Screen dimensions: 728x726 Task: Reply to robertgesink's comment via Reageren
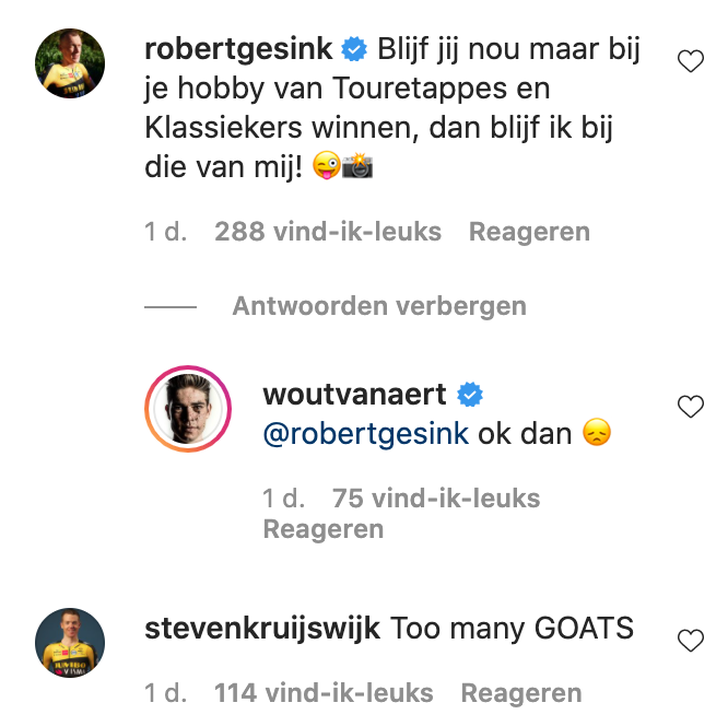529,232
